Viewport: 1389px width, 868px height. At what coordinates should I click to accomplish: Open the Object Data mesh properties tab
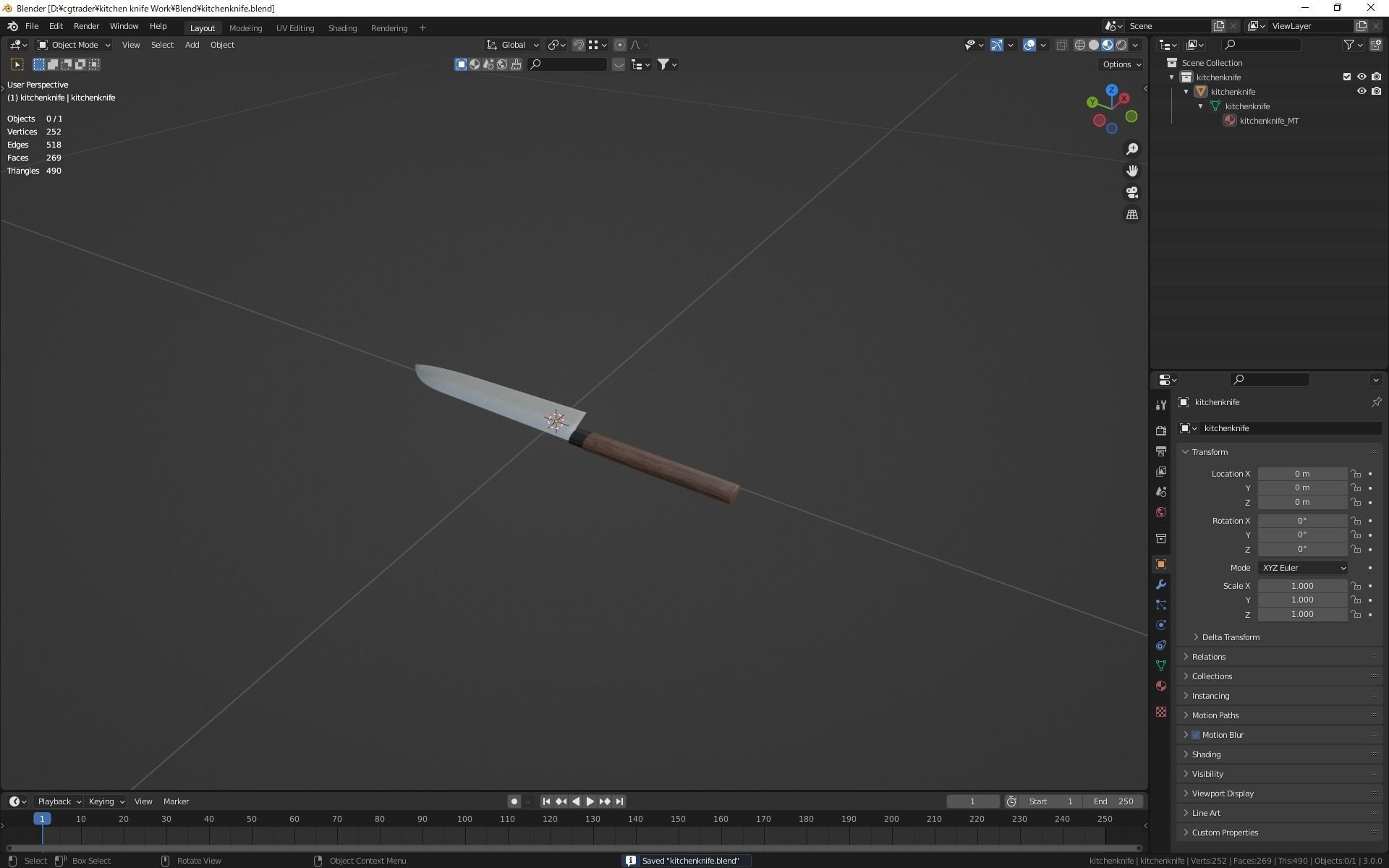[1161, 665]
